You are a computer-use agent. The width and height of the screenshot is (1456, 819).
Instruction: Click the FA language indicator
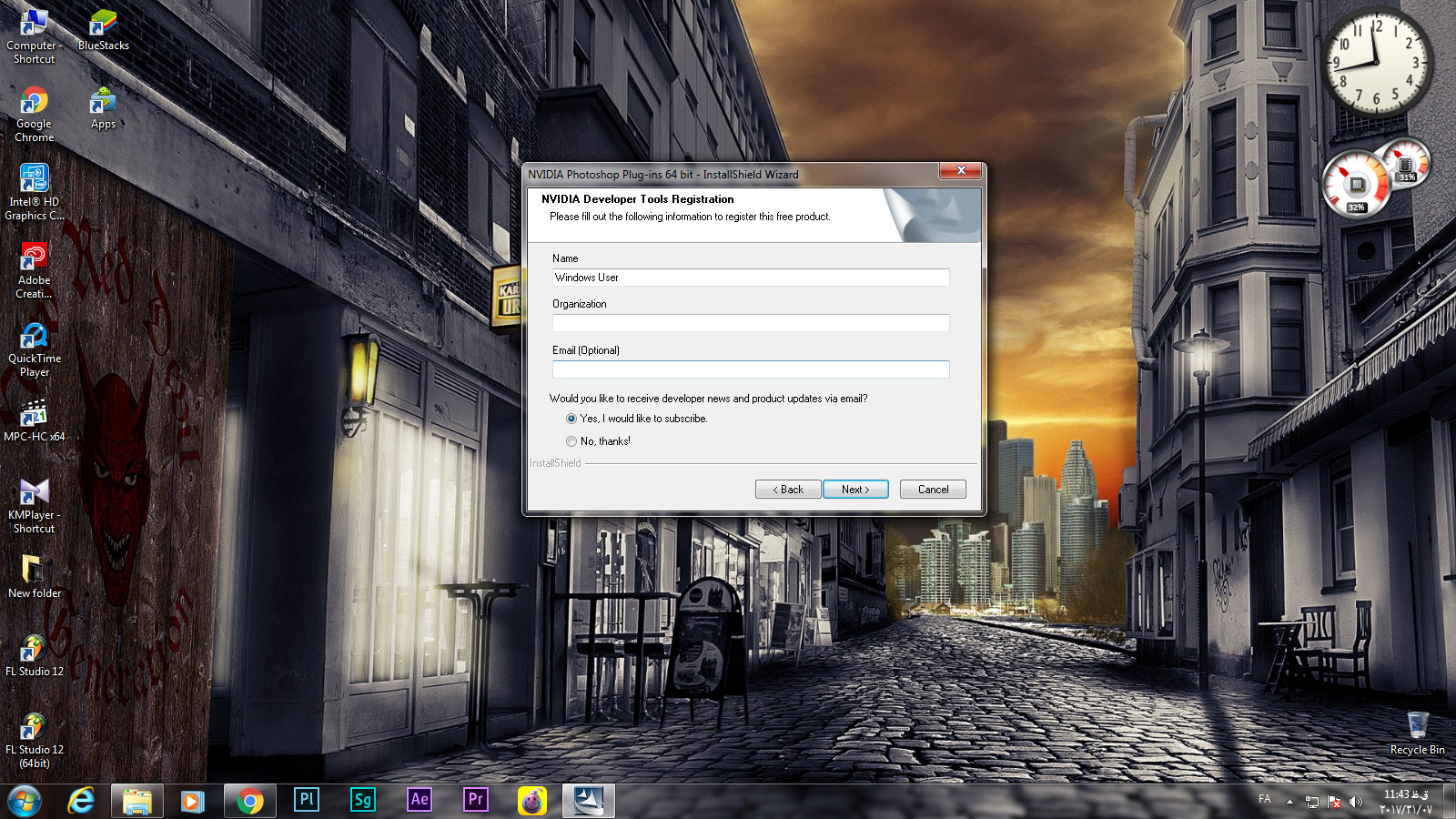click(x=1264, y=799)
